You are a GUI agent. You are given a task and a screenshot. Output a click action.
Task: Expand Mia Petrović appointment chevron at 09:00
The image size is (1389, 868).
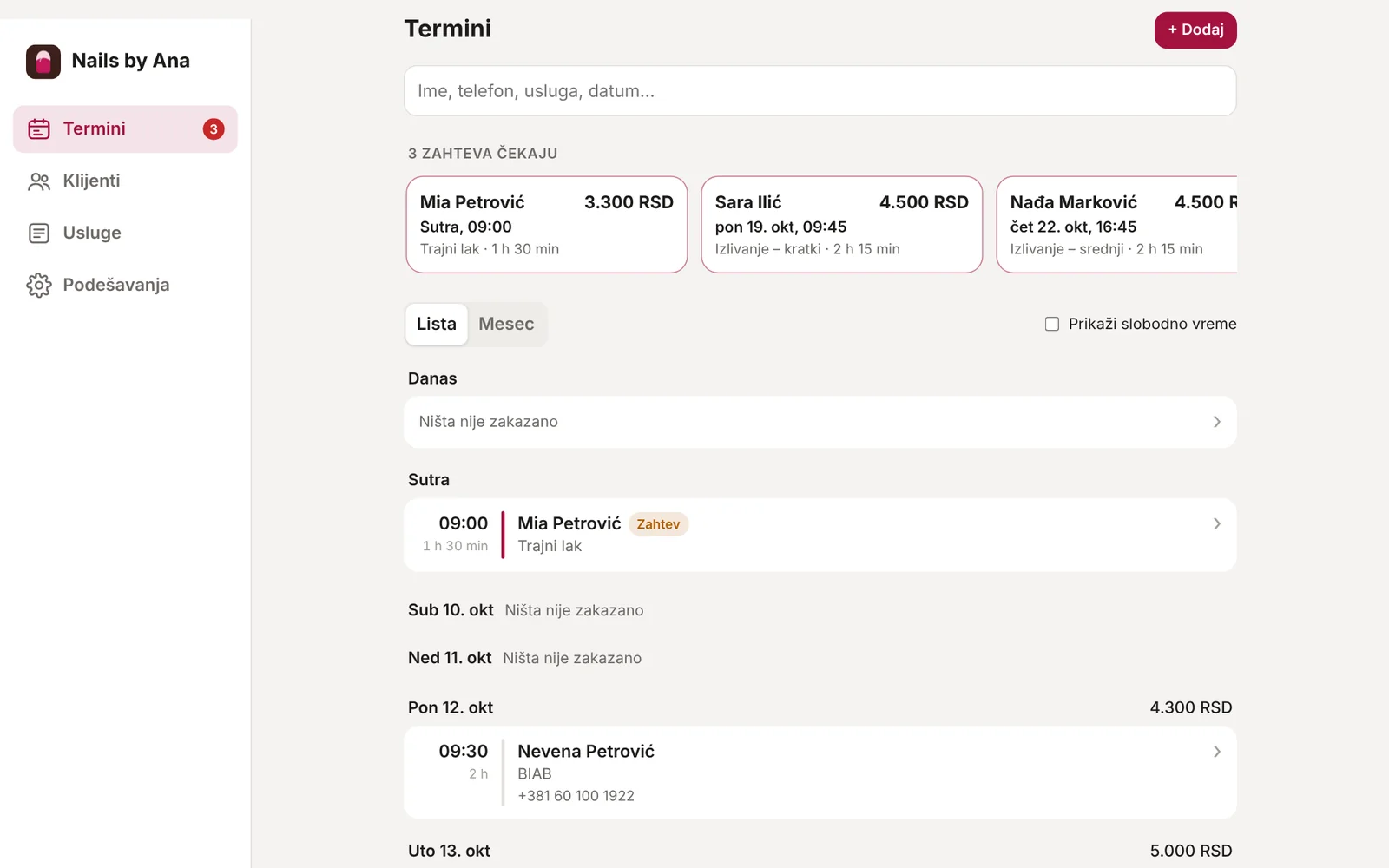tap(1217, 524)
